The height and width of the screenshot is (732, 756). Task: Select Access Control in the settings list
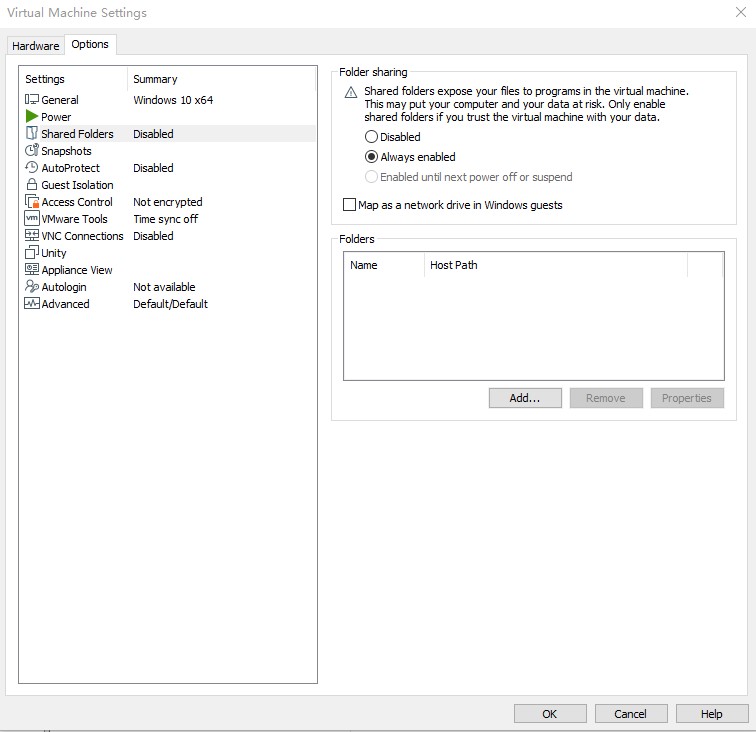(77, 202)
